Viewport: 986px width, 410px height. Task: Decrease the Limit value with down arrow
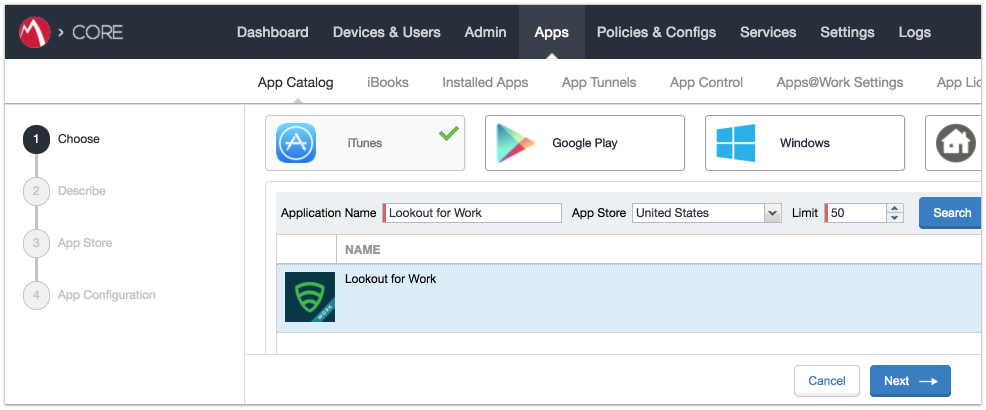[x=895, y=218]
